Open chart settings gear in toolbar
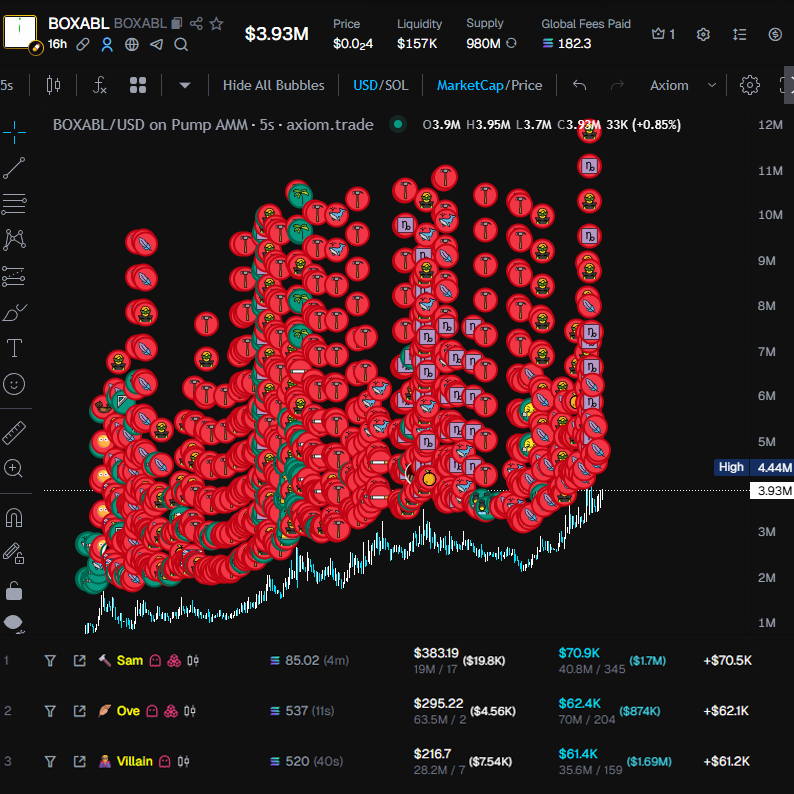This screenshot has height=794, width=794. pos(749,85)
